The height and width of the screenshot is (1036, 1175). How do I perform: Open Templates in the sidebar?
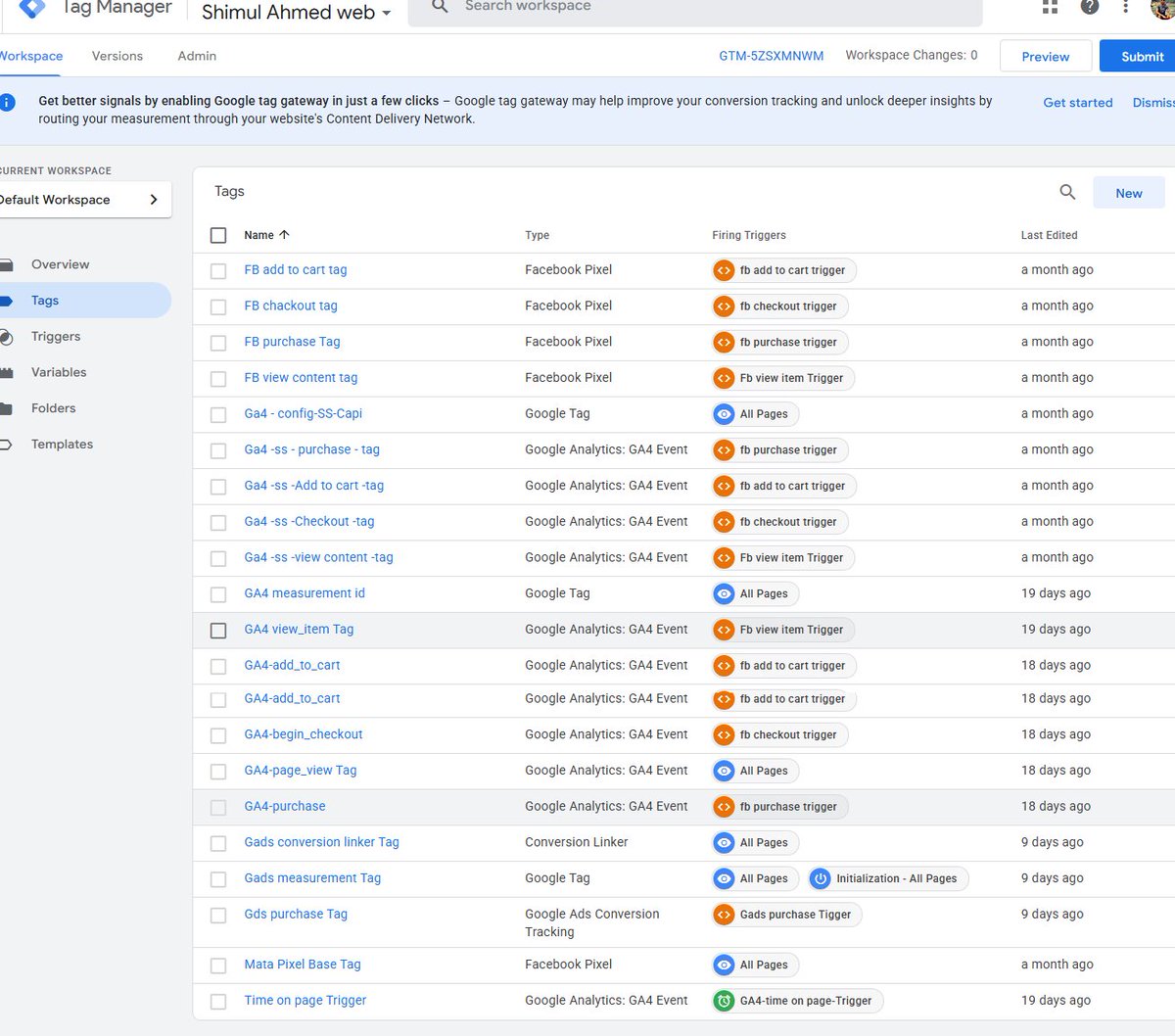tap(62, 445)
